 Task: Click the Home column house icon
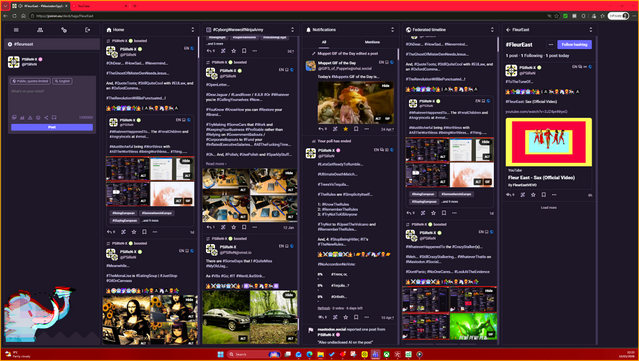[109, 30]
